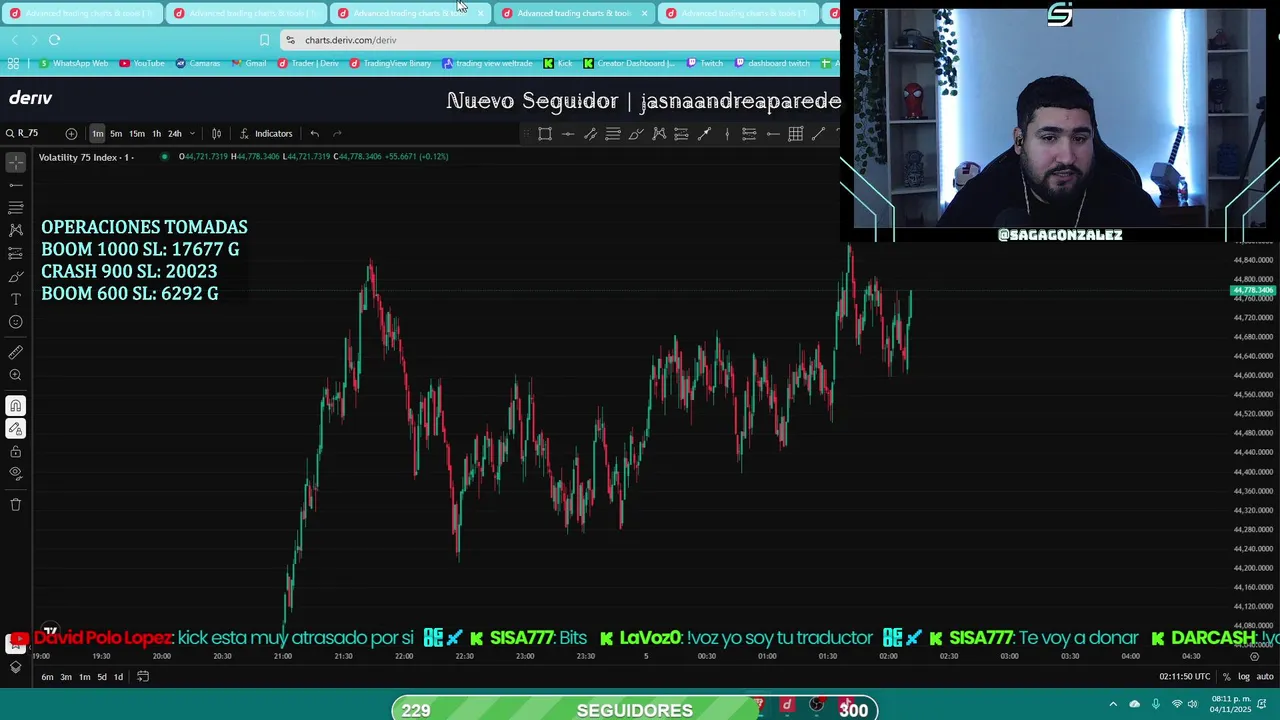Open YouTube bookmark
This screenshot has height=720, width=1280.
pyautogui.click(x=142, y=63)
